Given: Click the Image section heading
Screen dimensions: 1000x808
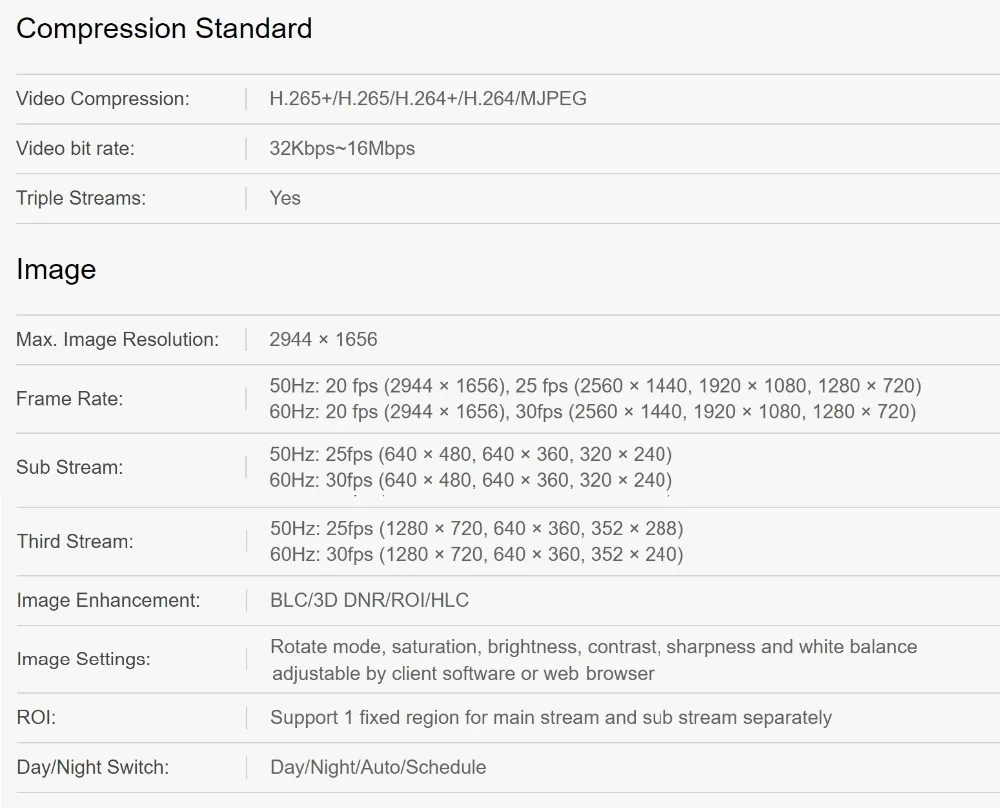Looking at the screenshot, I should (56, 270).
